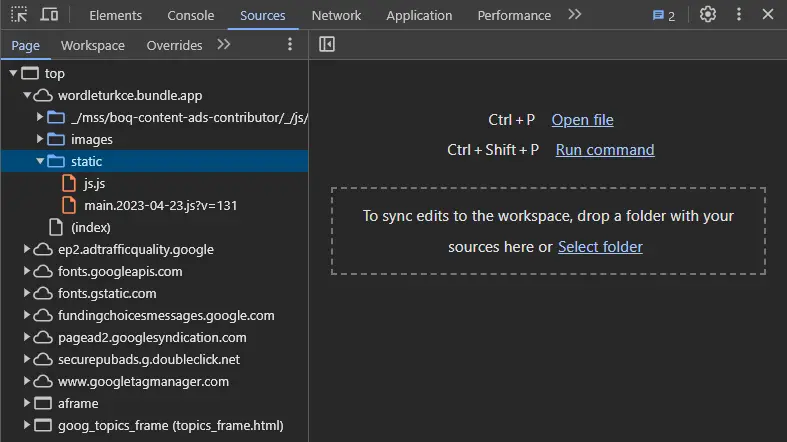Click the wordleturkce.bundle.app cloud icon
Image resolution: width=787 pixels, height=442 pixels.
coord(43,95)
